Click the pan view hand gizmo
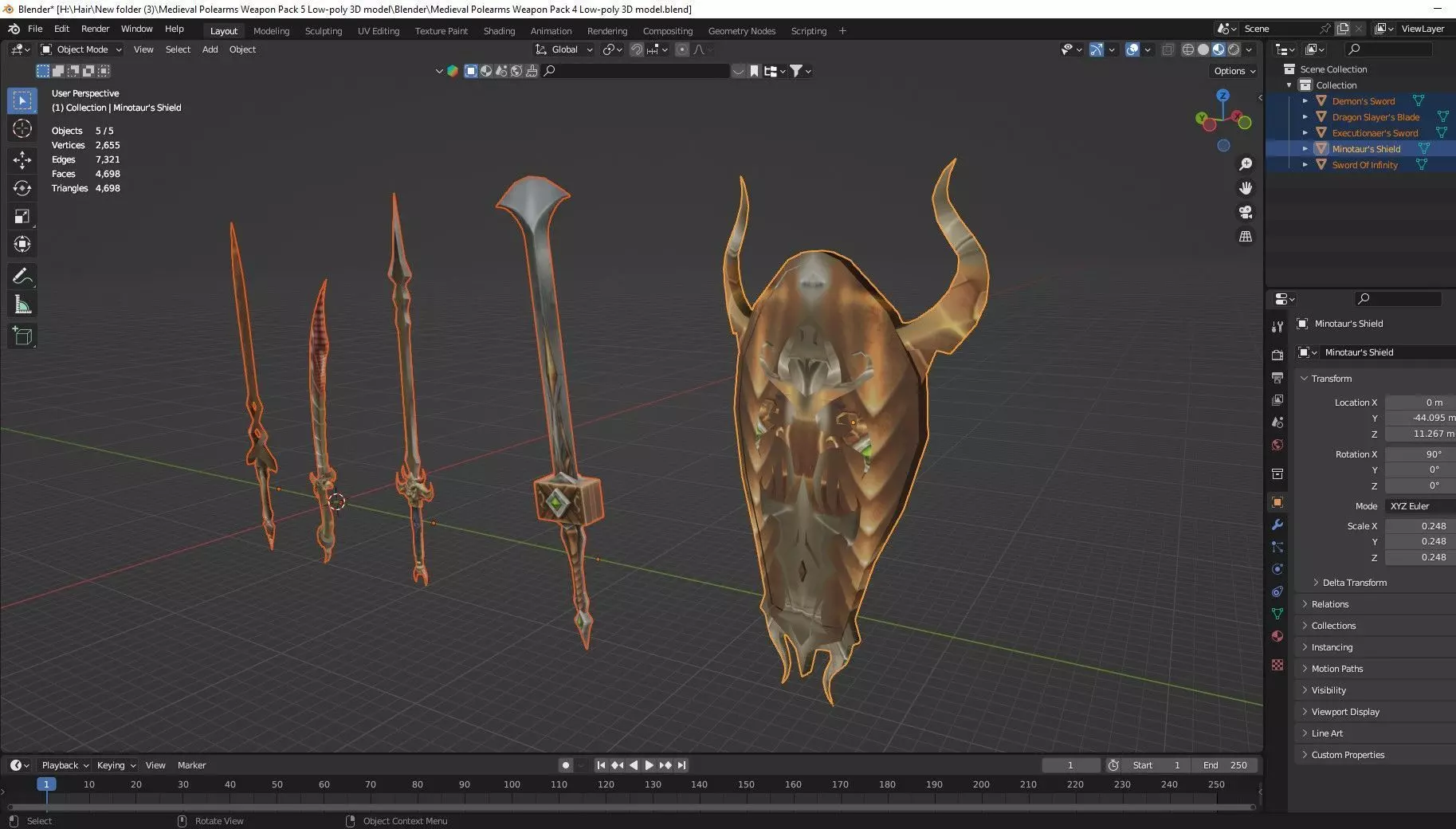Viewport: 1456px width, 829px height. (x=1245, y=188)
